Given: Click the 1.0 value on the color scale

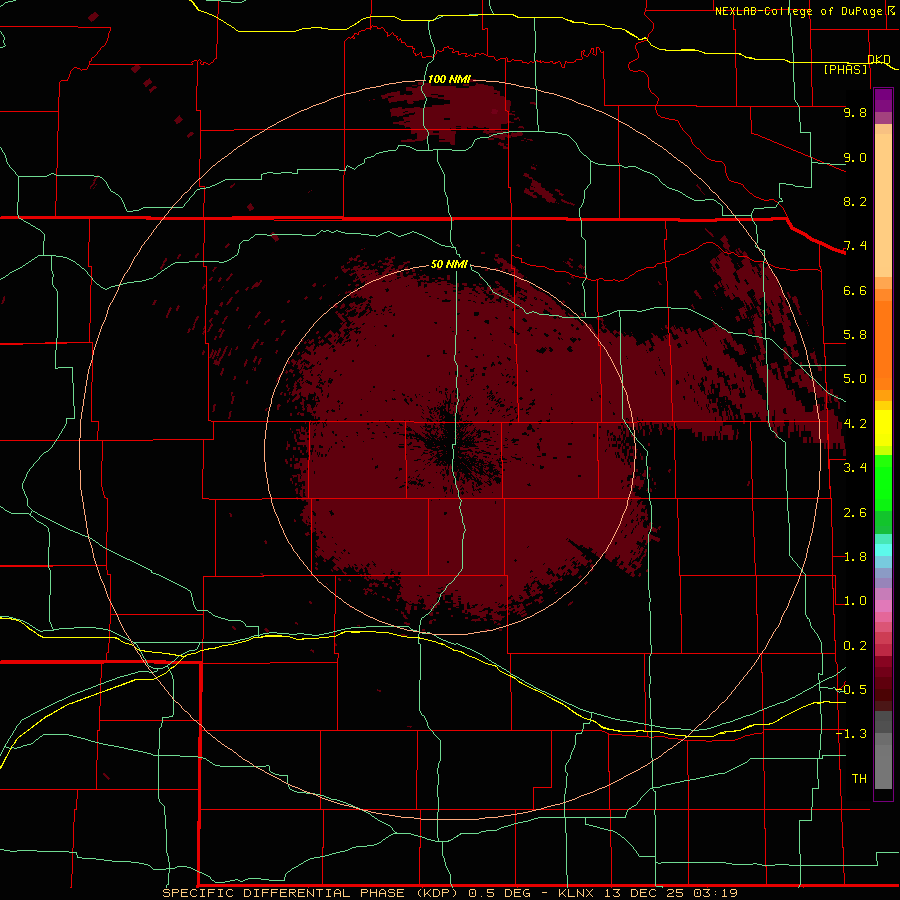Looking at the screenshot, I should click(855, 601).
